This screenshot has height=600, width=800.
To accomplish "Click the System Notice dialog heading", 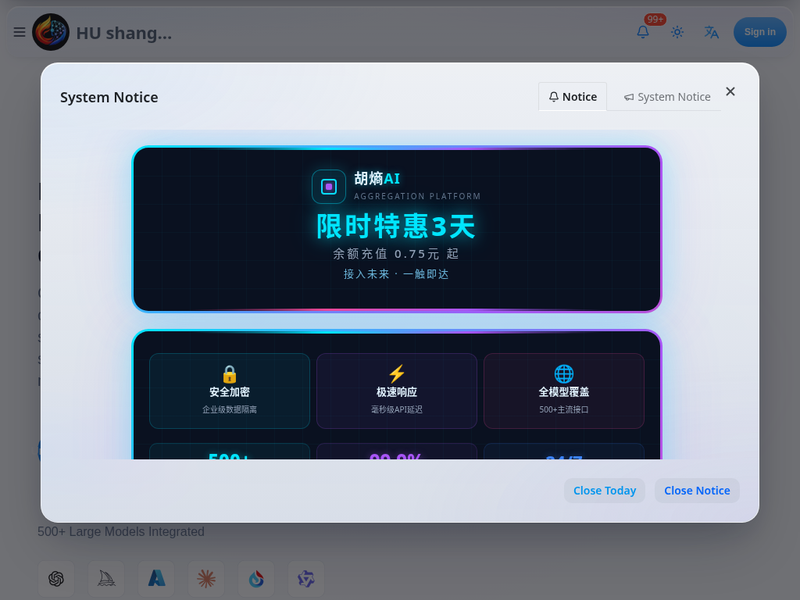I will [109, 97].
